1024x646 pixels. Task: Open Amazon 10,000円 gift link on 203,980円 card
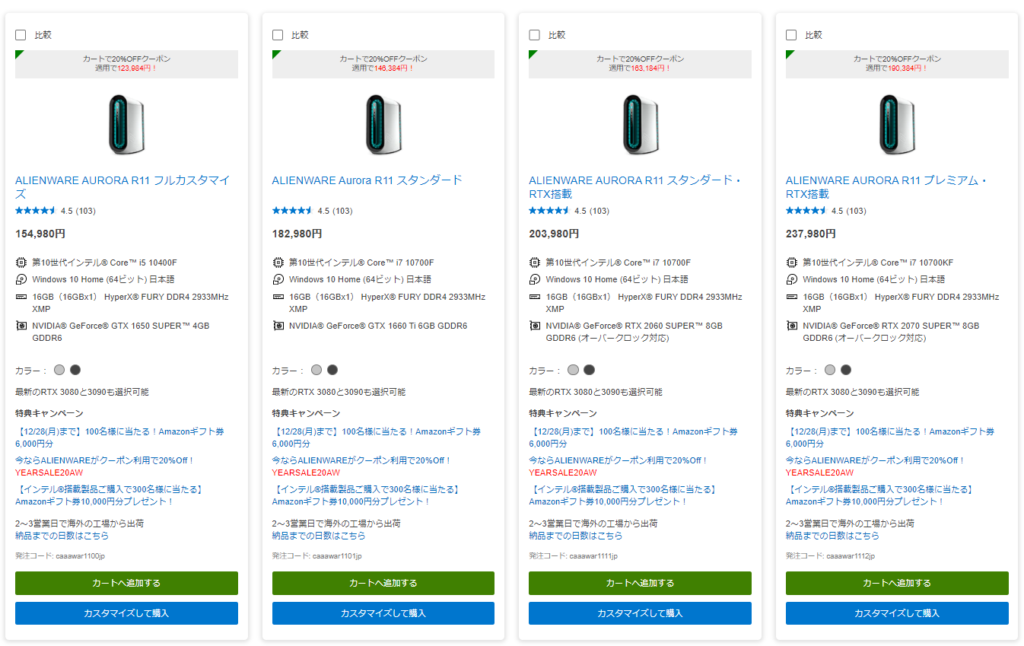(622, 495)
